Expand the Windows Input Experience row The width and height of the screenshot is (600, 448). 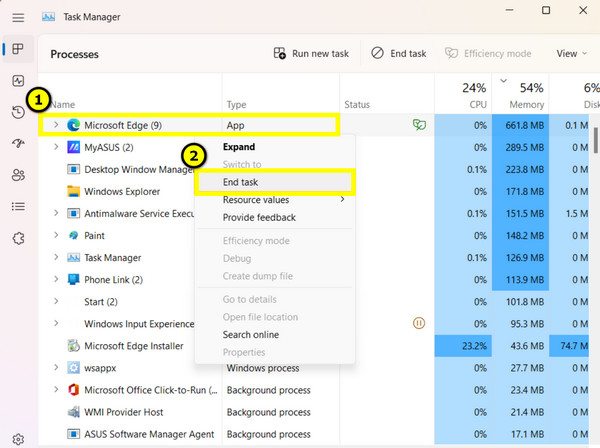[56, 323]
